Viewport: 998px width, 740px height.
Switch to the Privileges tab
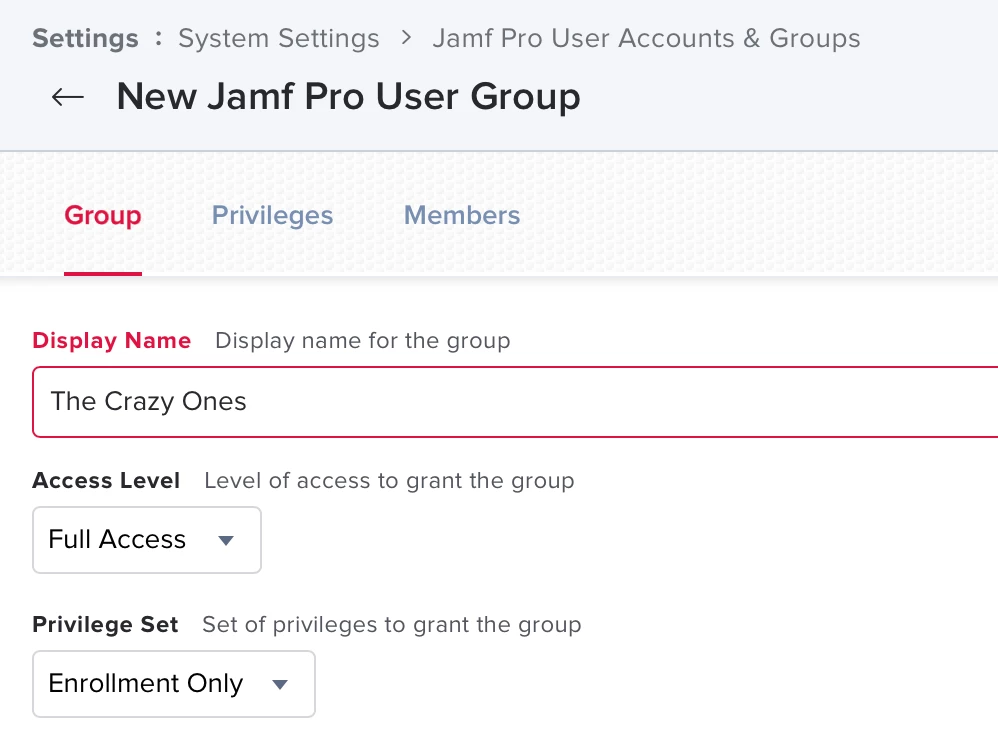coord(272,215)
